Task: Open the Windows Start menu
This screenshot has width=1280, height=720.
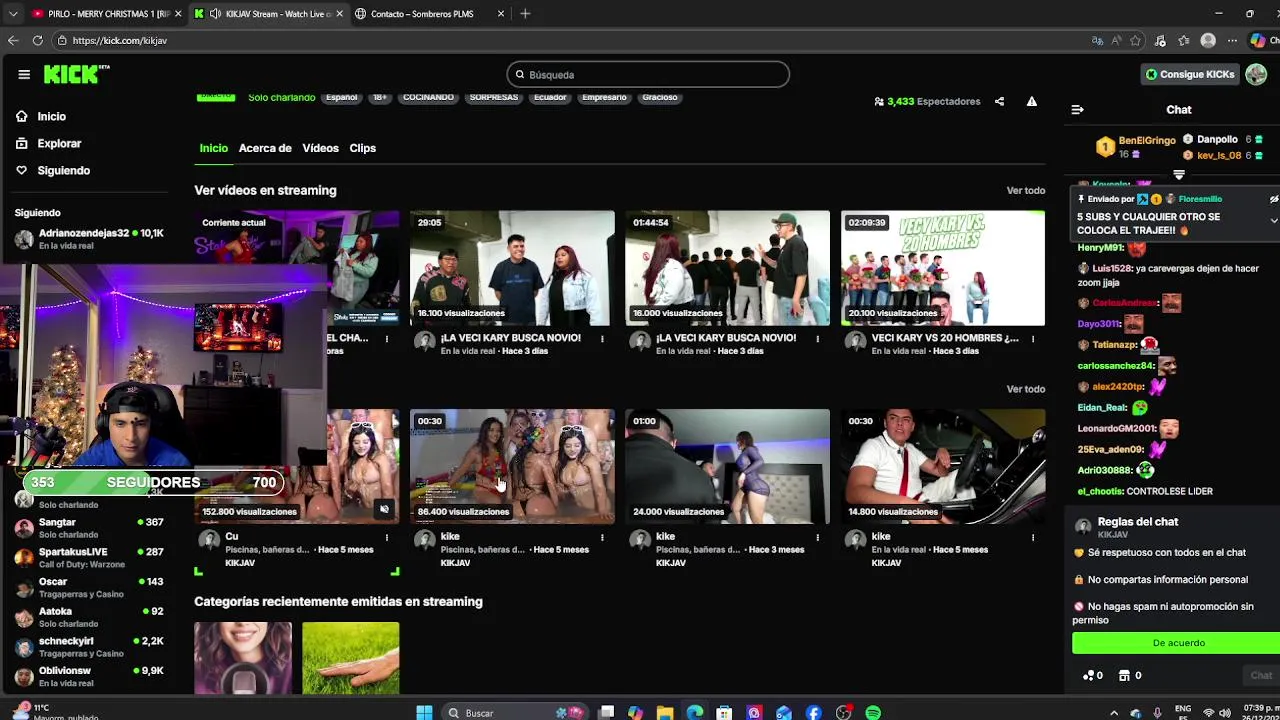Action: point(424,712)
